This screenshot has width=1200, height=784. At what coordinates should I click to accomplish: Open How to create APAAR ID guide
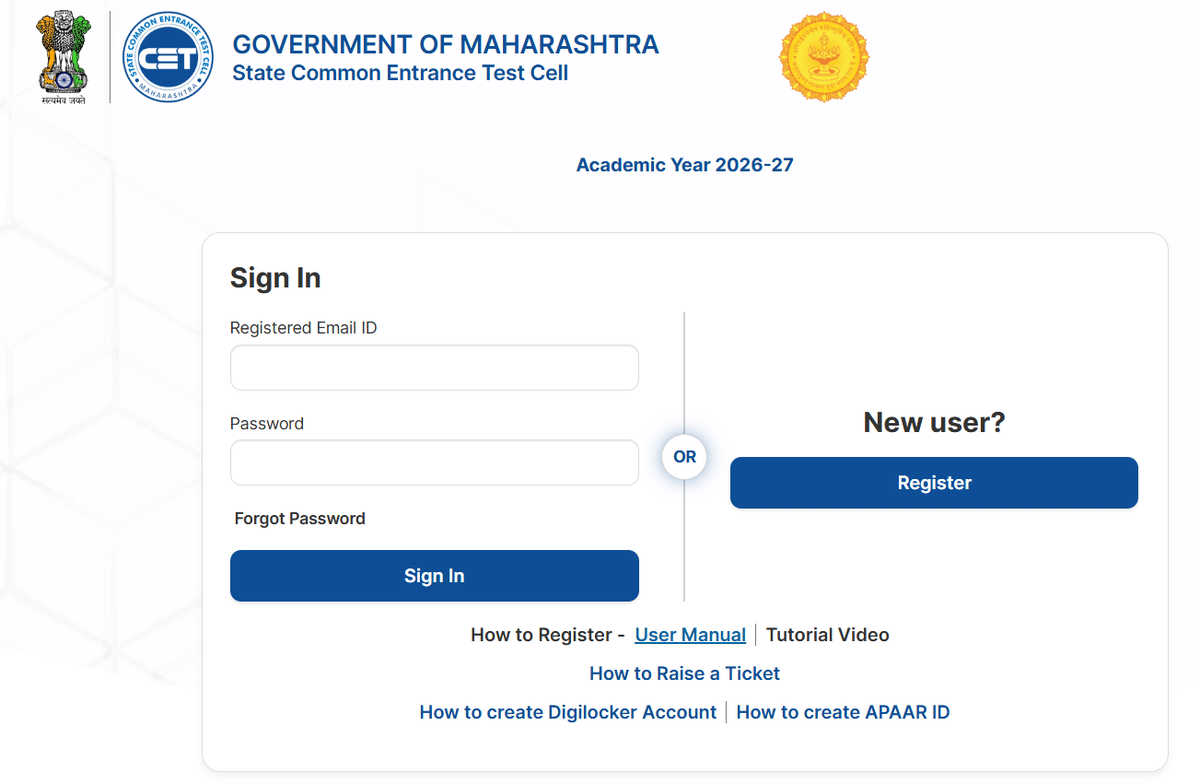(x=843, y=711)
